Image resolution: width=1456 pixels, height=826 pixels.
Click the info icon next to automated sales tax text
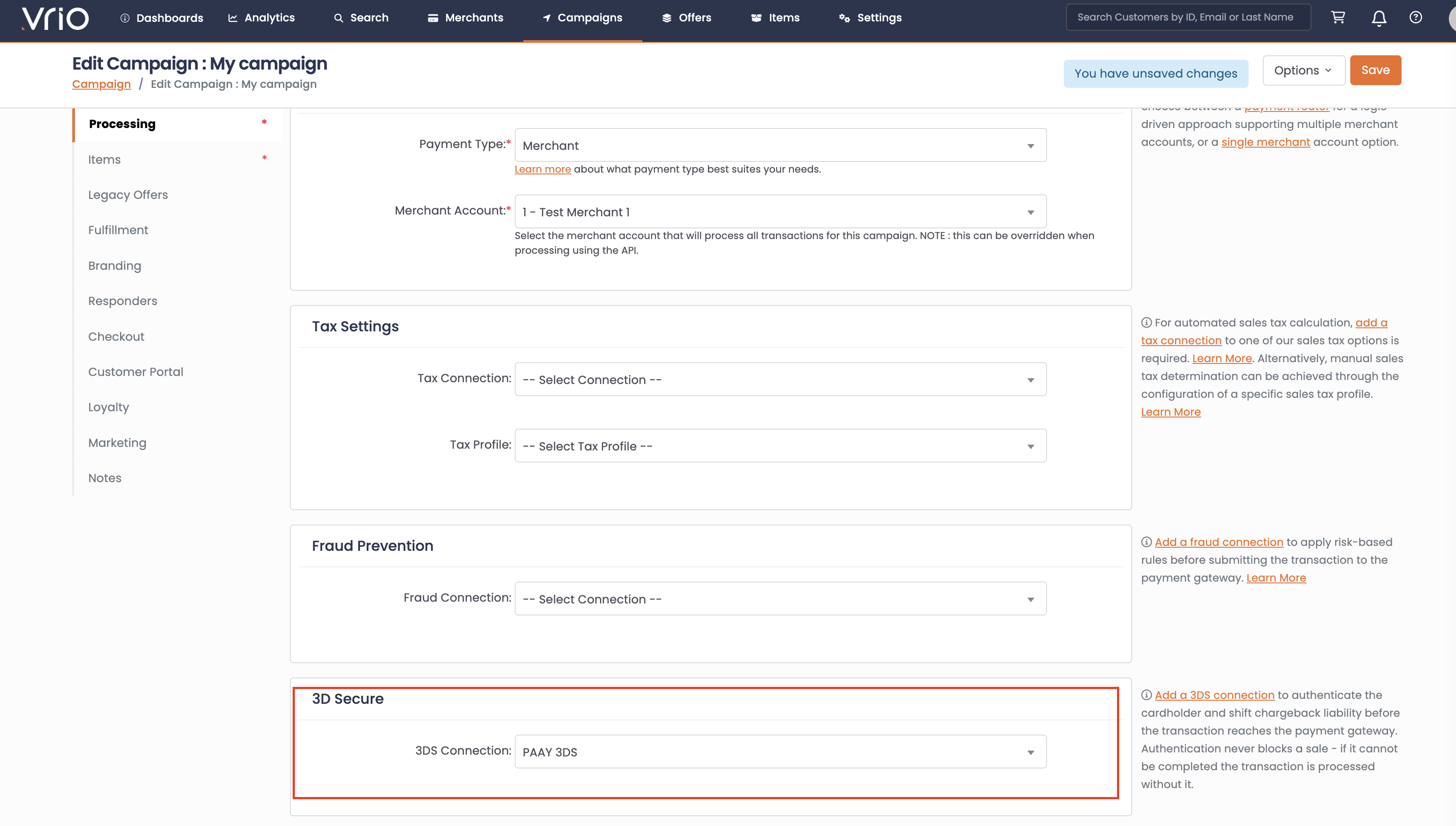[1147, 323]
